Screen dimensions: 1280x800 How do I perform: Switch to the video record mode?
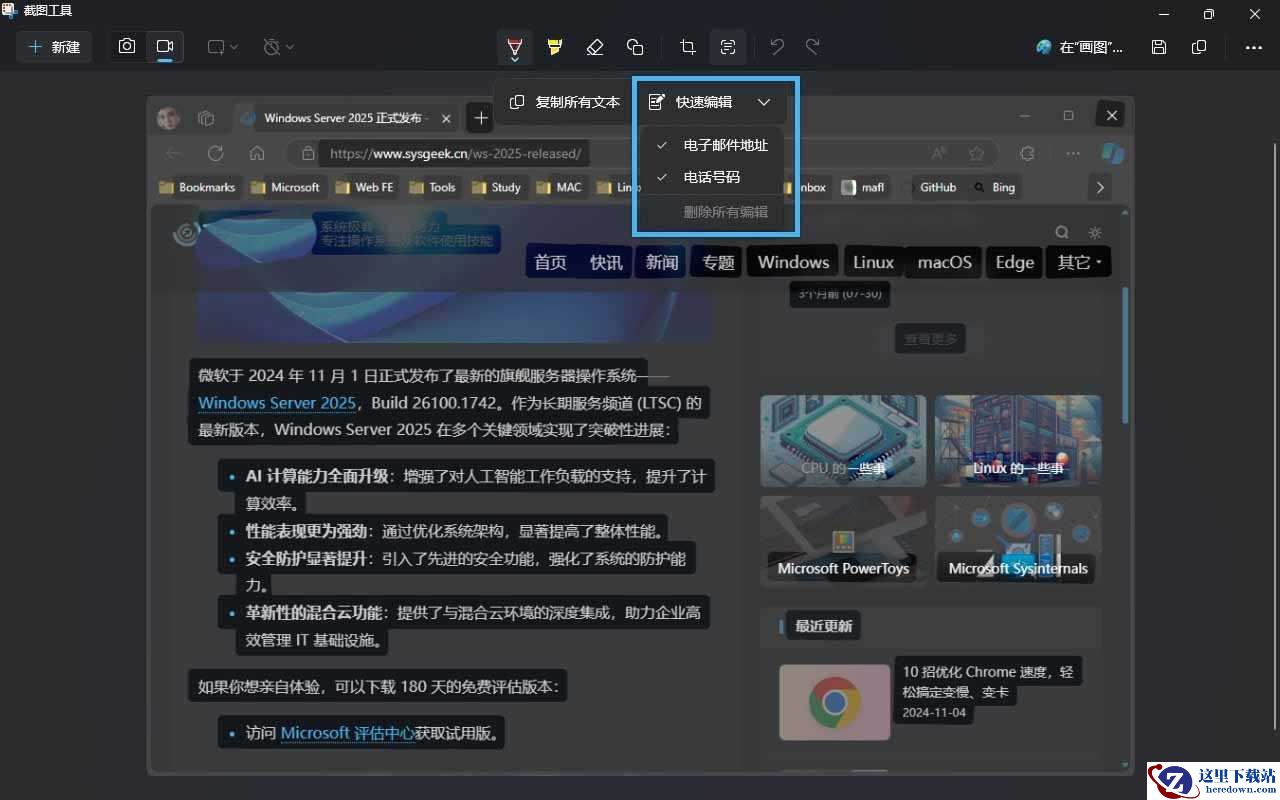[x=165, y=47]
